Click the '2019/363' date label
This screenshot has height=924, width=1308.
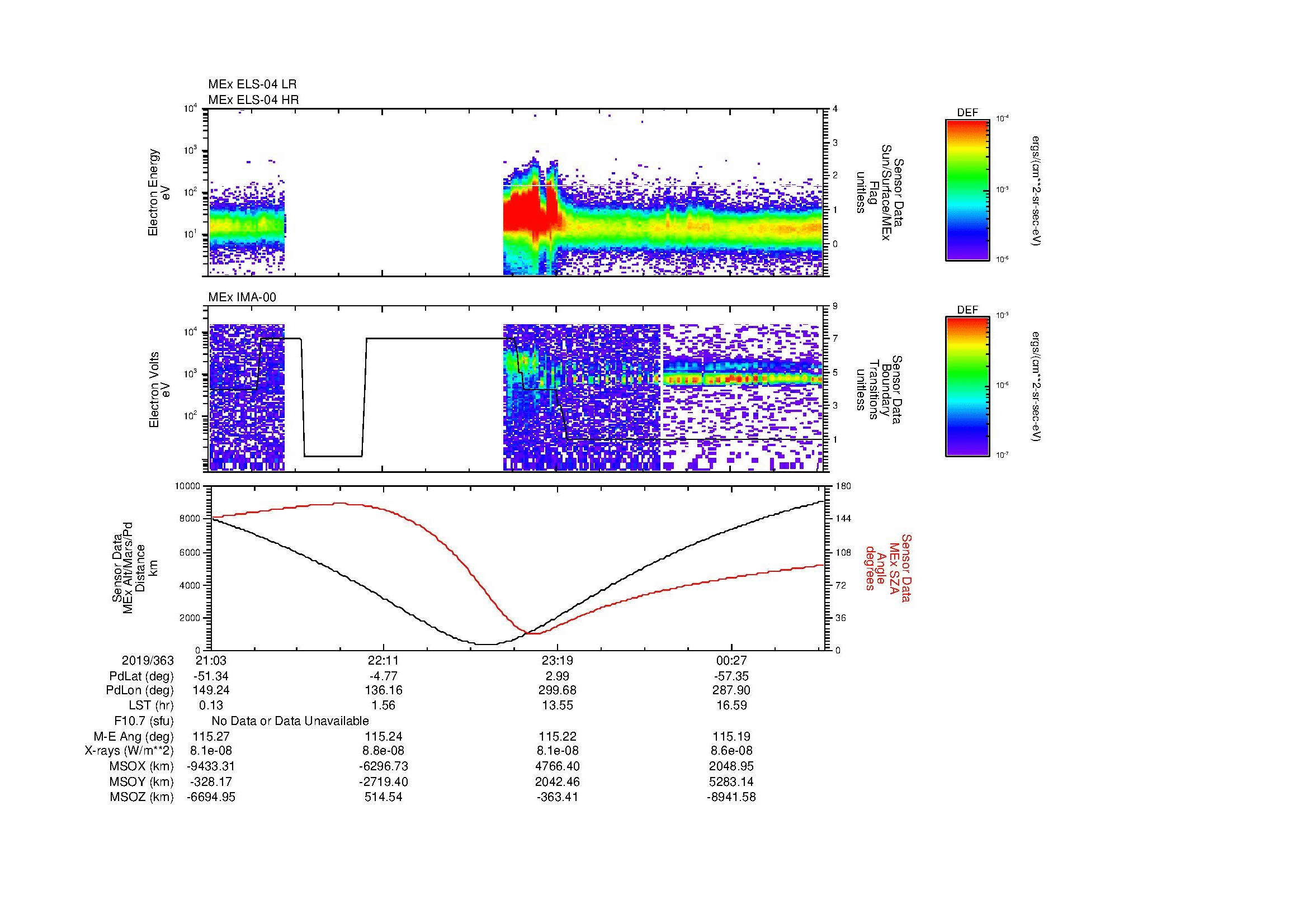pos(148,660)
